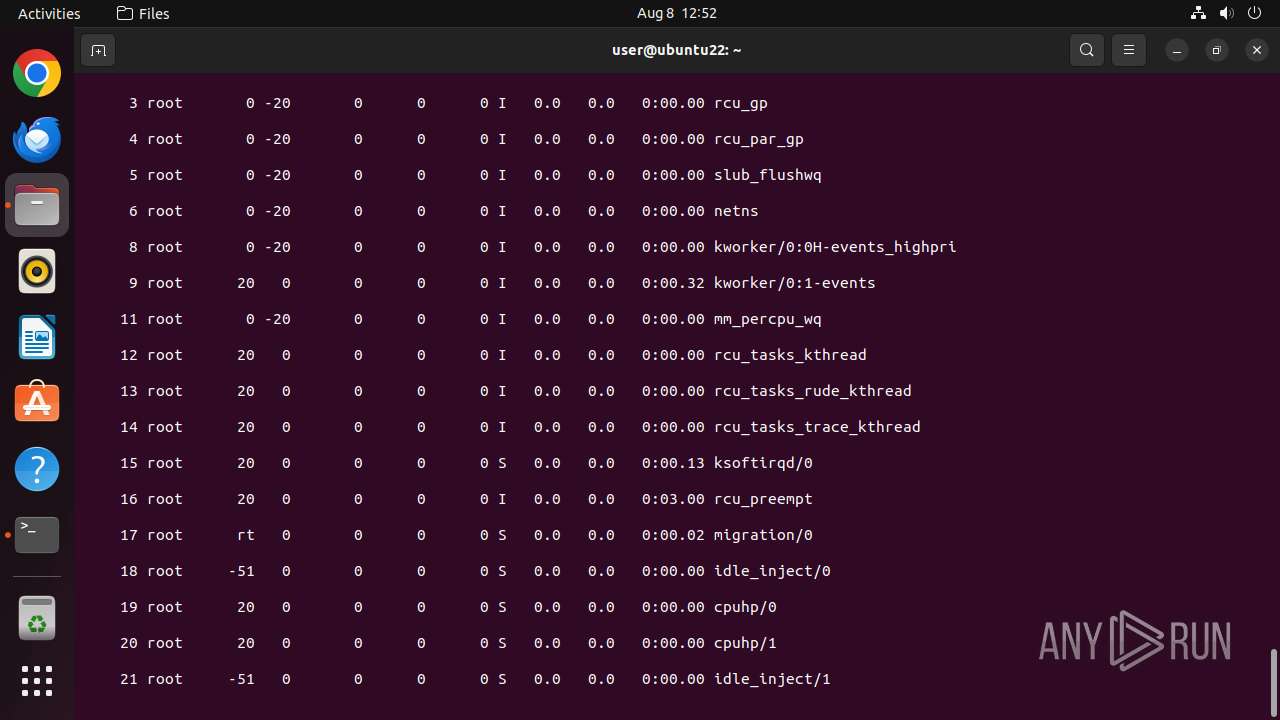Click the -51 priority of idle_inject/0

[x=241, y=571]
